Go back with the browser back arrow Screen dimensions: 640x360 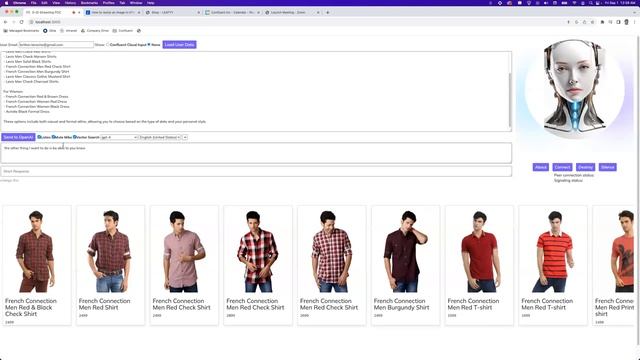tap(5, 22)
